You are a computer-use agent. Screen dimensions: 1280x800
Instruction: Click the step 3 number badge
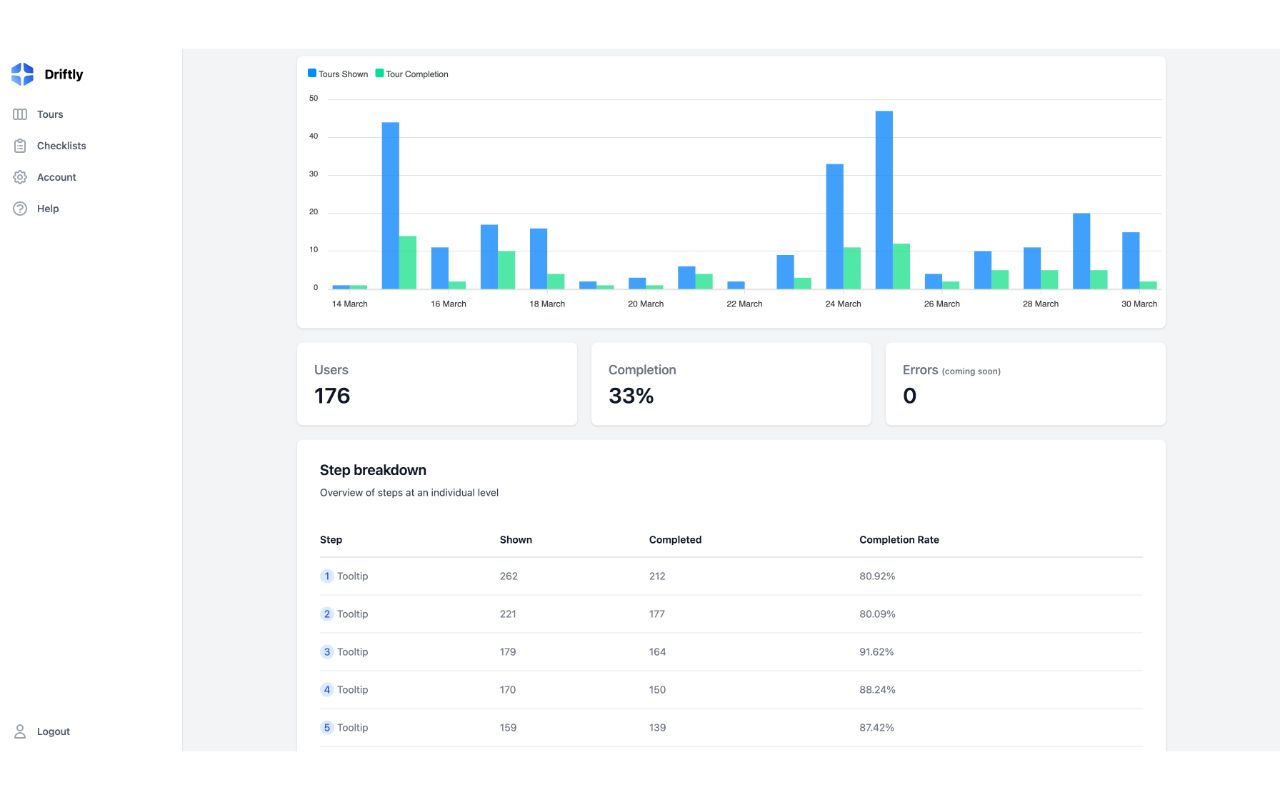(x=326, y=652)
